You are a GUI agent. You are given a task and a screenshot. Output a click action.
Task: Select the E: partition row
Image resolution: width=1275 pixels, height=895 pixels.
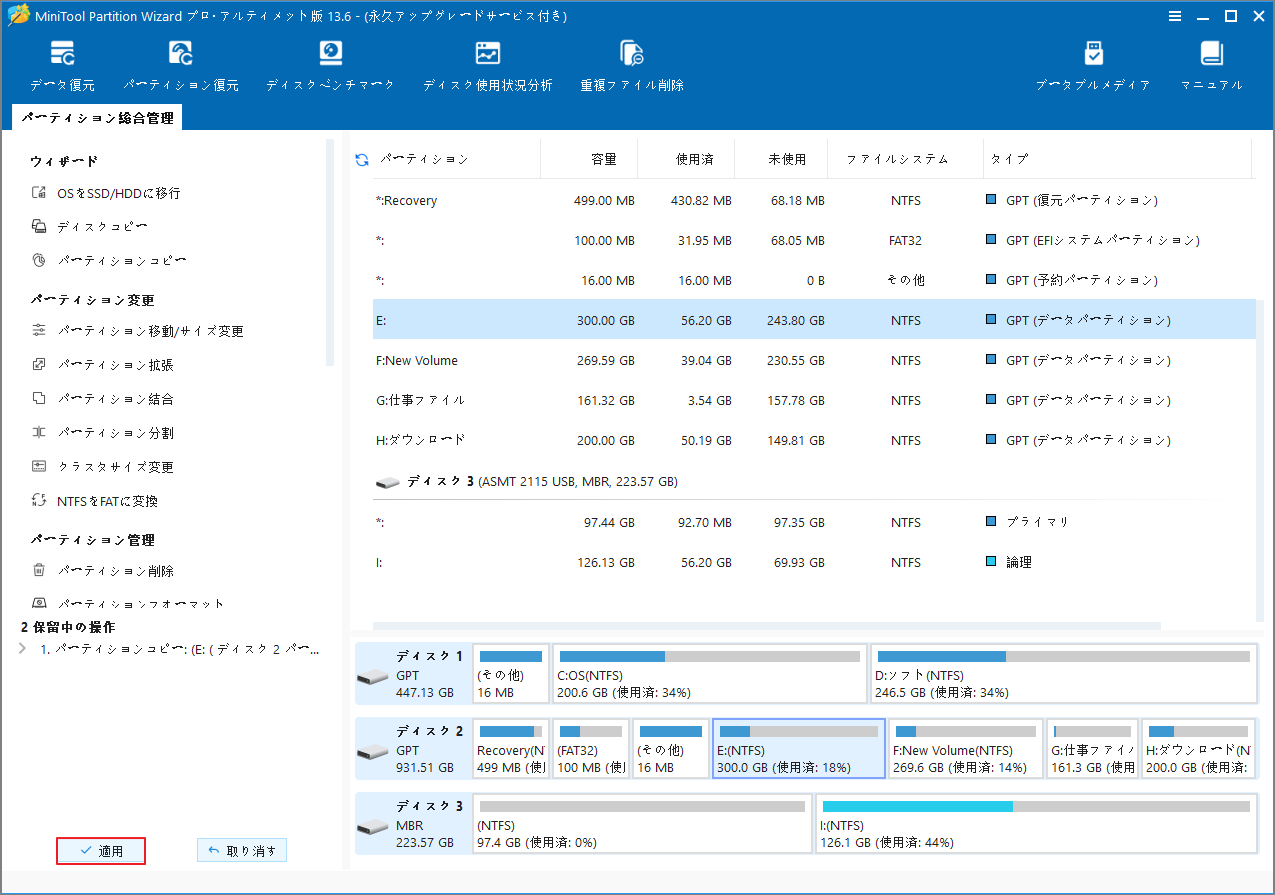coord(814,320)
